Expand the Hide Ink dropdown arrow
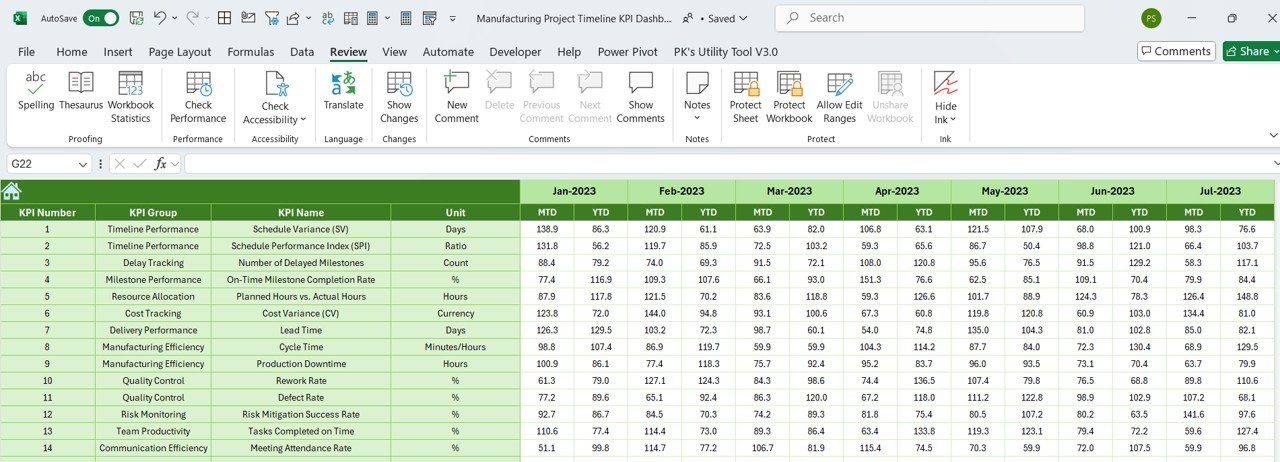The width and height of the screenshot is (1280, 462). click(x=954, y=120)
